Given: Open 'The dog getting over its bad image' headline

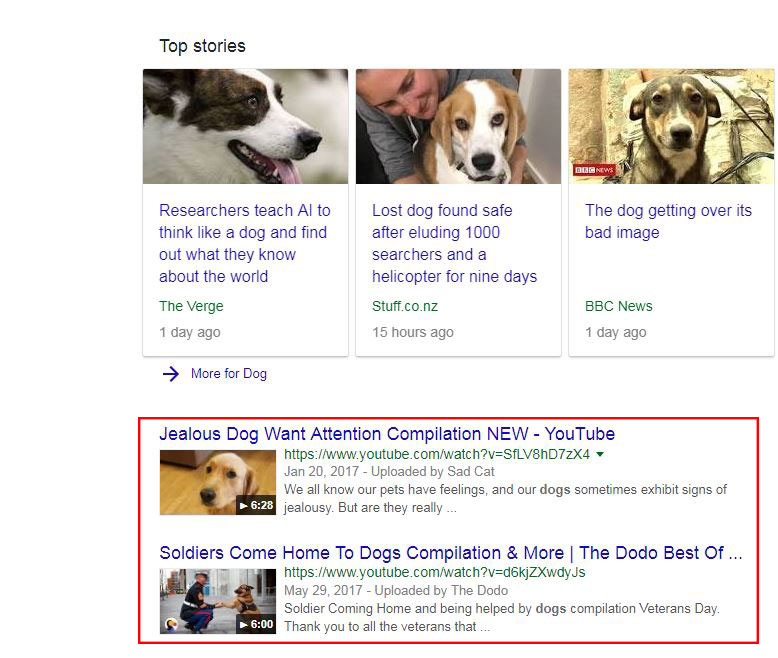Looking at the screenshot, I should coord(668,221).
